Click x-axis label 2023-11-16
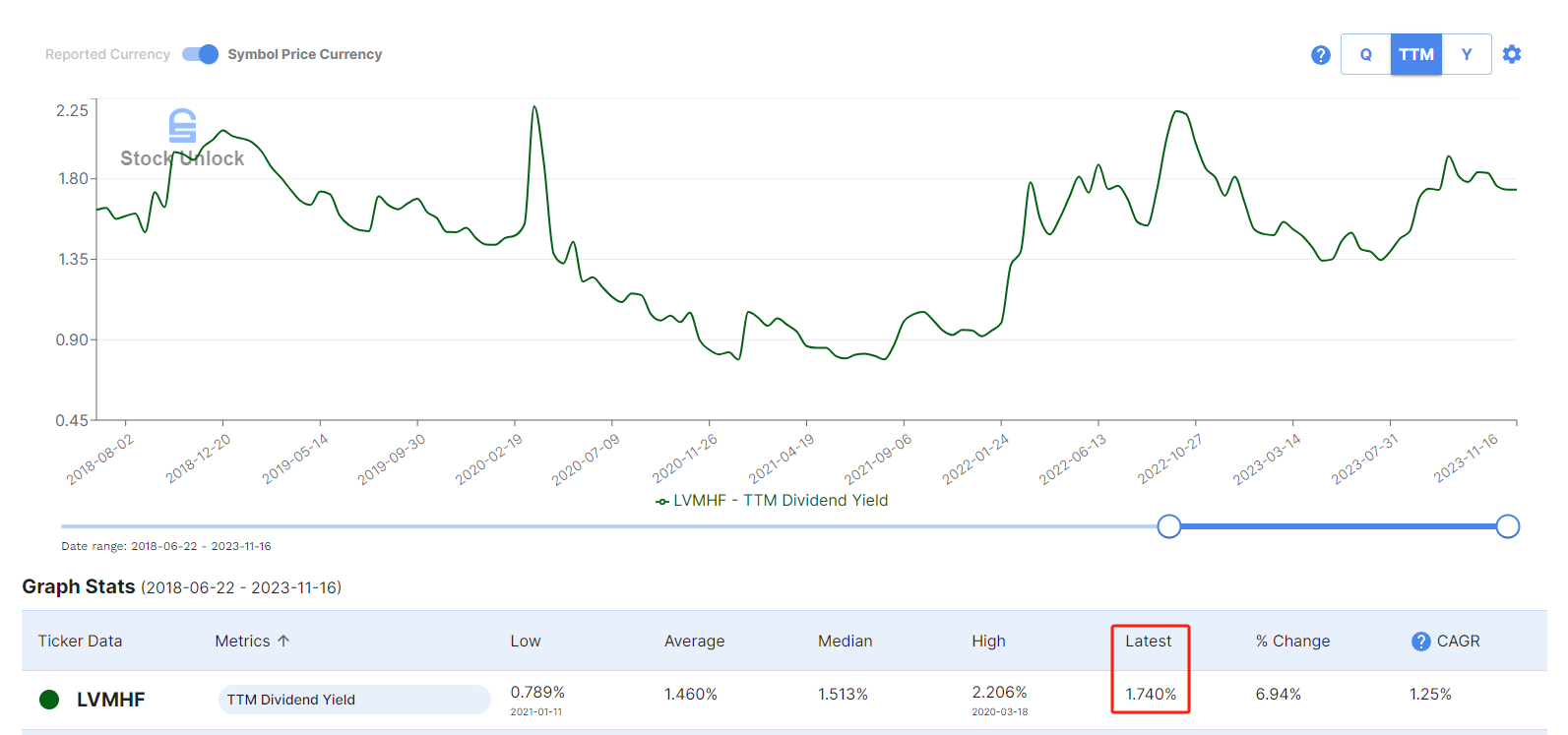The image size is (1568, 735). [x=1465, y=459]
